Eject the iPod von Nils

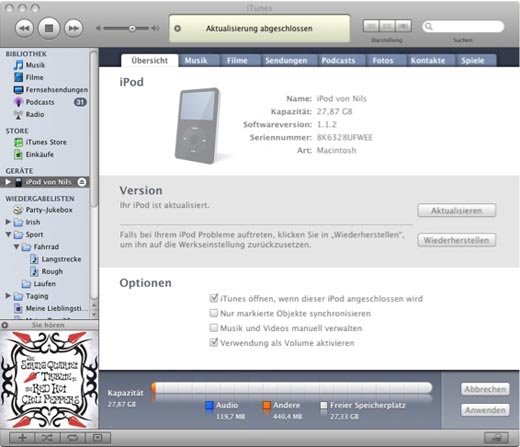[x=82, y=182]
